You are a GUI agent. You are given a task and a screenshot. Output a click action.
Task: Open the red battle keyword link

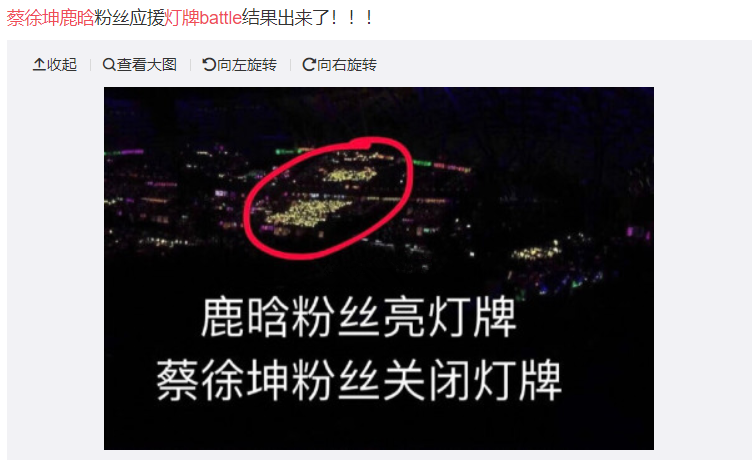[x=221, y=18]
